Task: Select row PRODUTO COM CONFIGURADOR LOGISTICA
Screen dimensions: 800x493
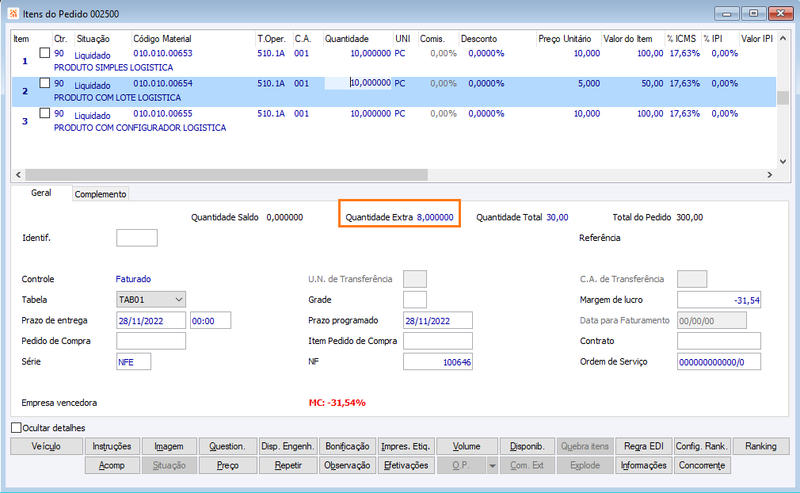Action: (394, 120)
